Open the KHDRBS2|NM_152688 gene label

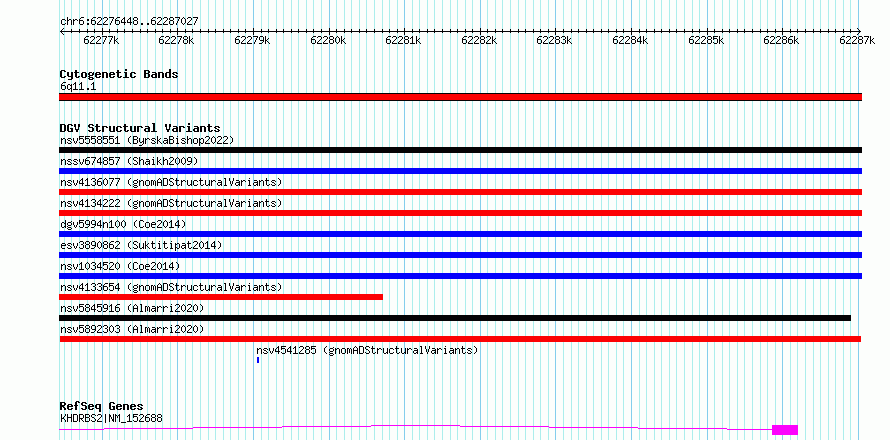pyautogui.click(x=111, y=418)
